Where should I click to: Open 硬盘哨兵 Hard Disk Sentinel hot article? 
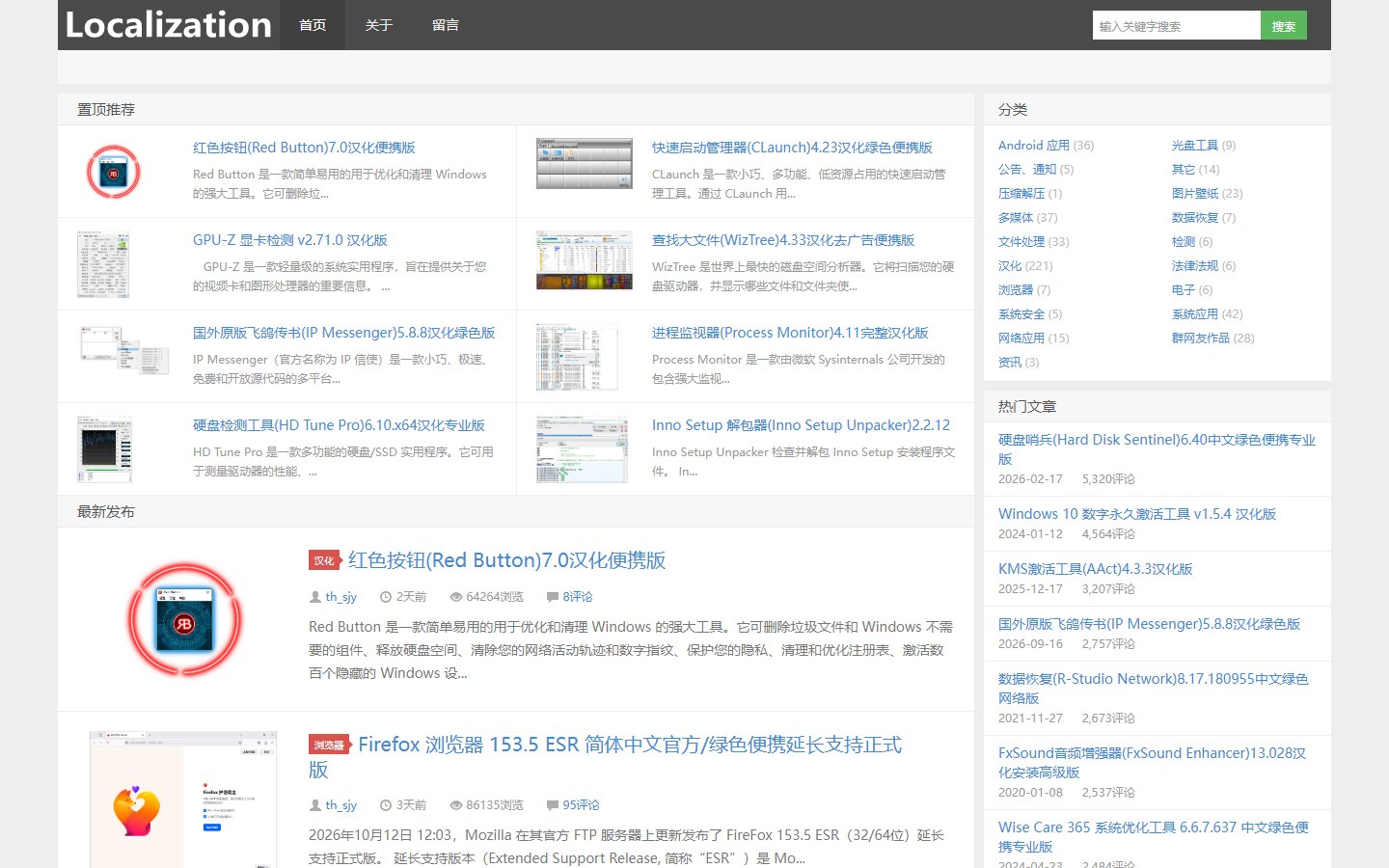(1157, 449)
